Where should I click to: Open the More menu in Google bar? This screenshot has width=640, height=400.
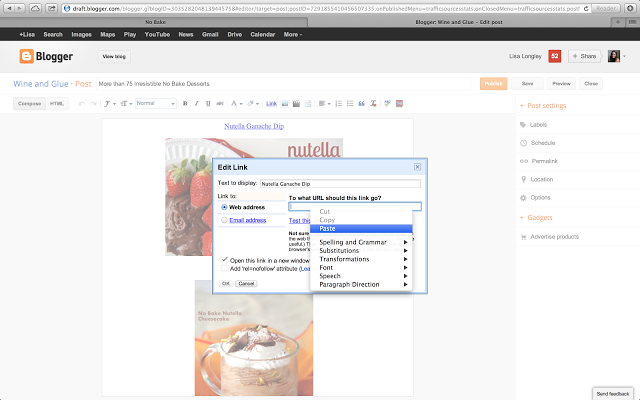[293, 35]
